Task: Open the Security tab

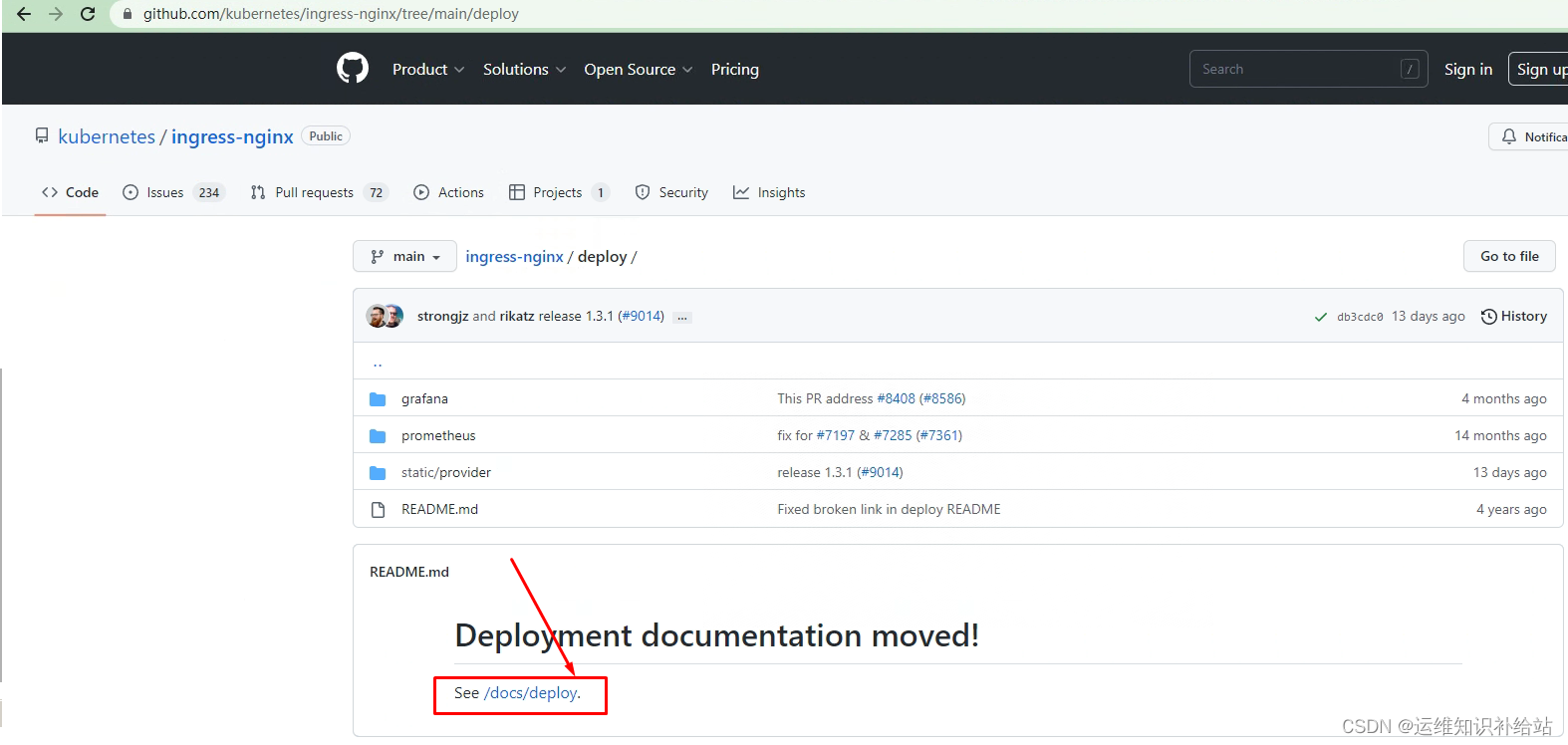Action: tap(671, 192)
